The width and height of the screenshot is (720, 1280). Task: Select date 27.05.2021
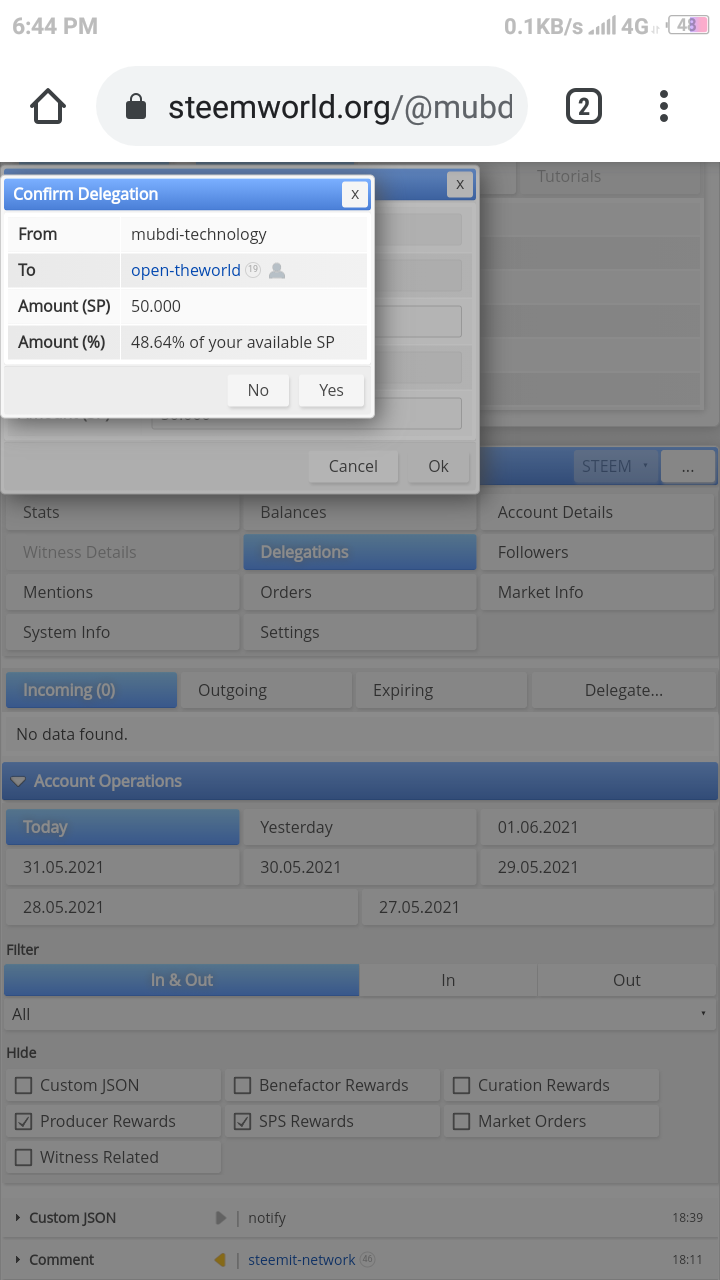pyautogui.click(x=539, y=907)
